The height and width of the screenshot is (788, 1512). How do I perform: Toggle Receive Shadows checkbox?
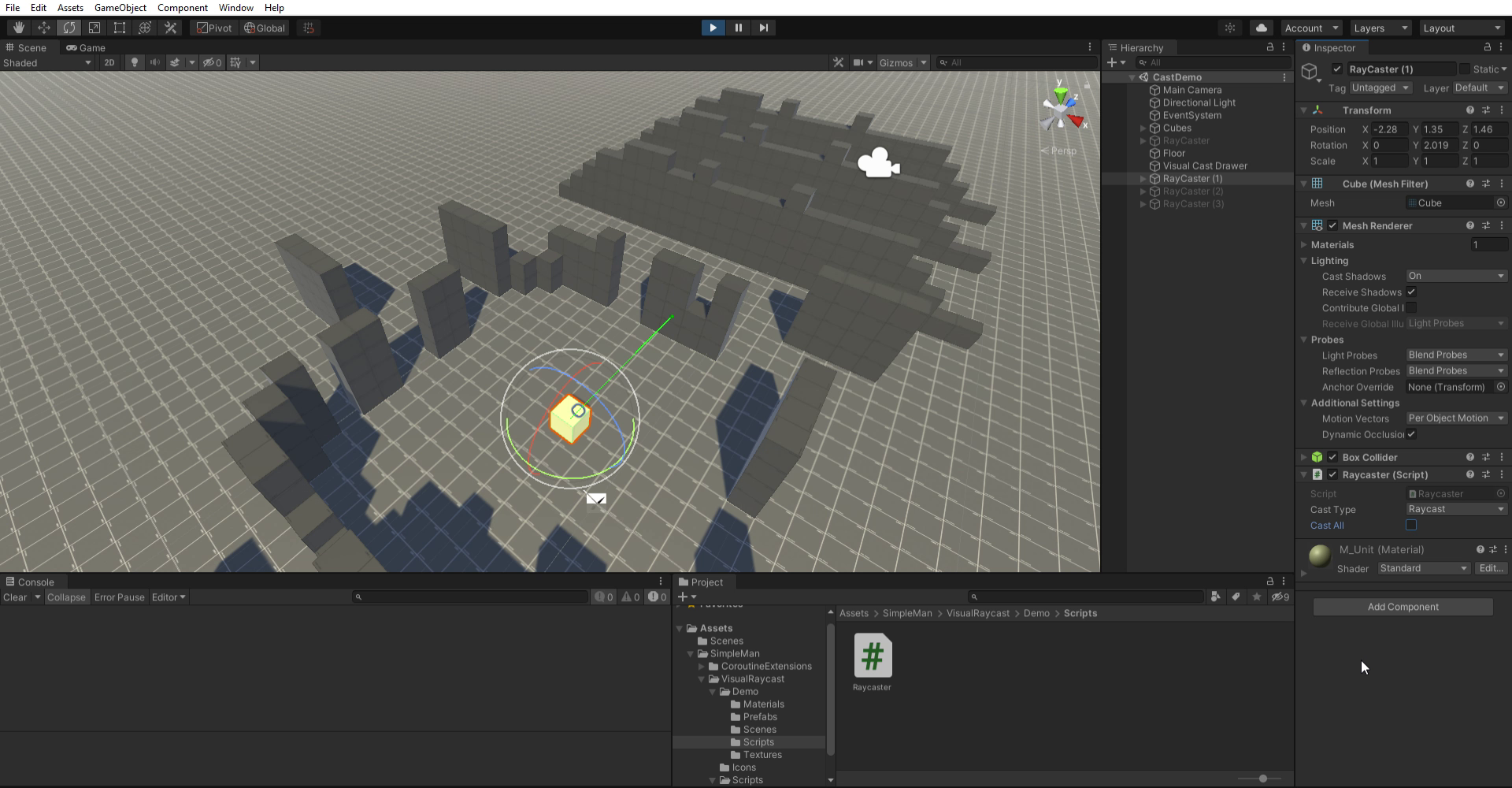[1411, 292]
